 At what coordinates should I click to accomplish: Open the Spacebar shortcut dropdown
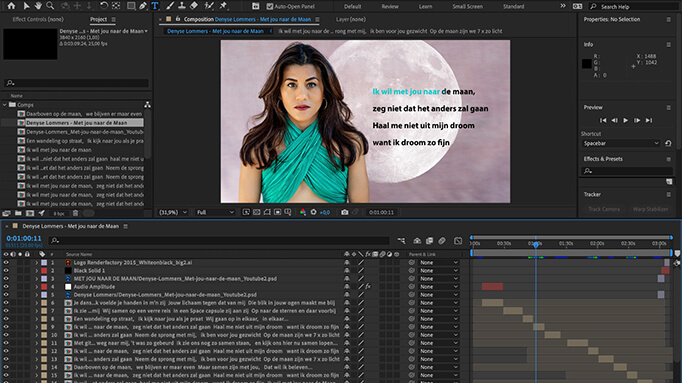621,143
